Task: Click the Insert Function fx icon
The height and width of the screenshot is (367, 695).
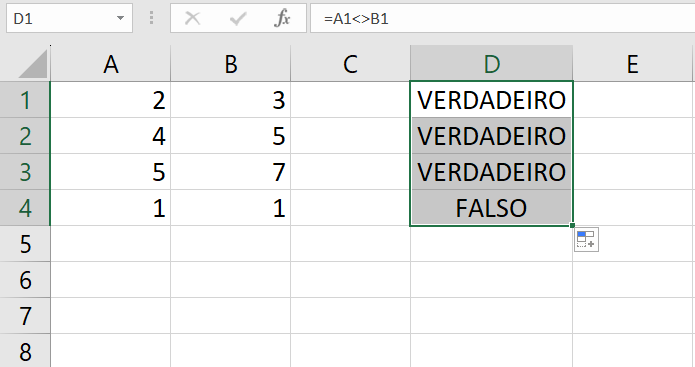Action: [x=282, y=19]
